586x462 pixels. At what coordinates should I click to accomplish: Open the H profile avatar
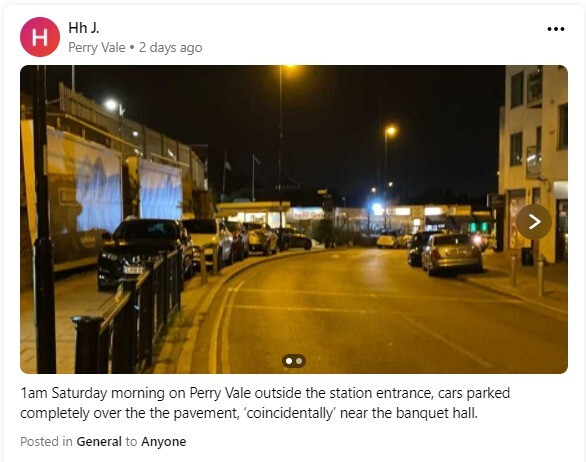coord(40,37)
